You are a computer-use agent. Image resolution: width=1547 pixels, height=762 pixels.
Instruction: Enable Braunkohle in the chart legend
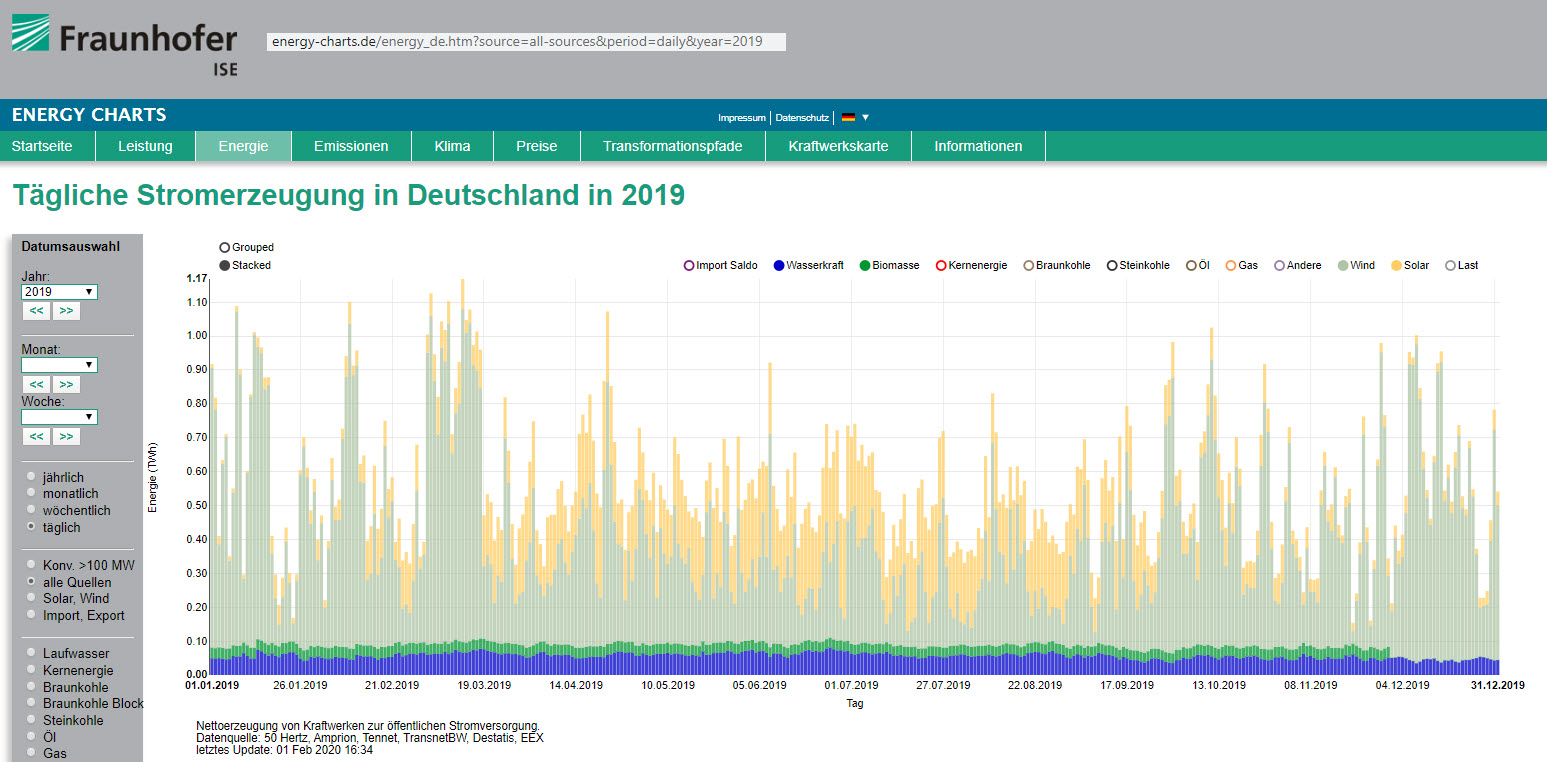[x=1028, y=266]
